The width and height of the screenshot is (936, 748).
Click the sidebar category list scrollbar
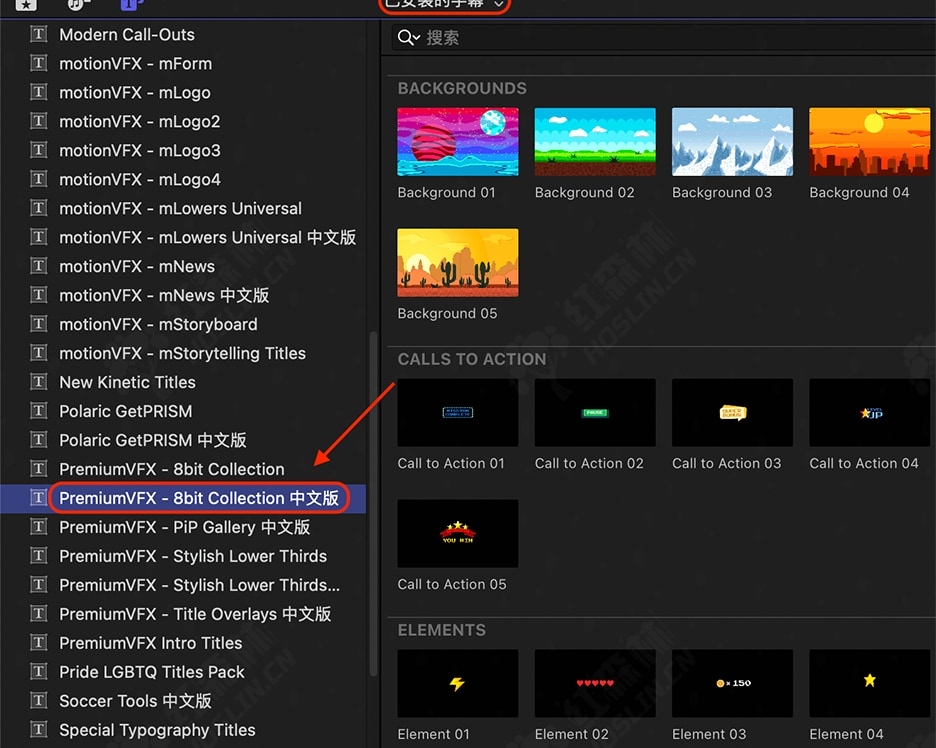coord(374,504)
